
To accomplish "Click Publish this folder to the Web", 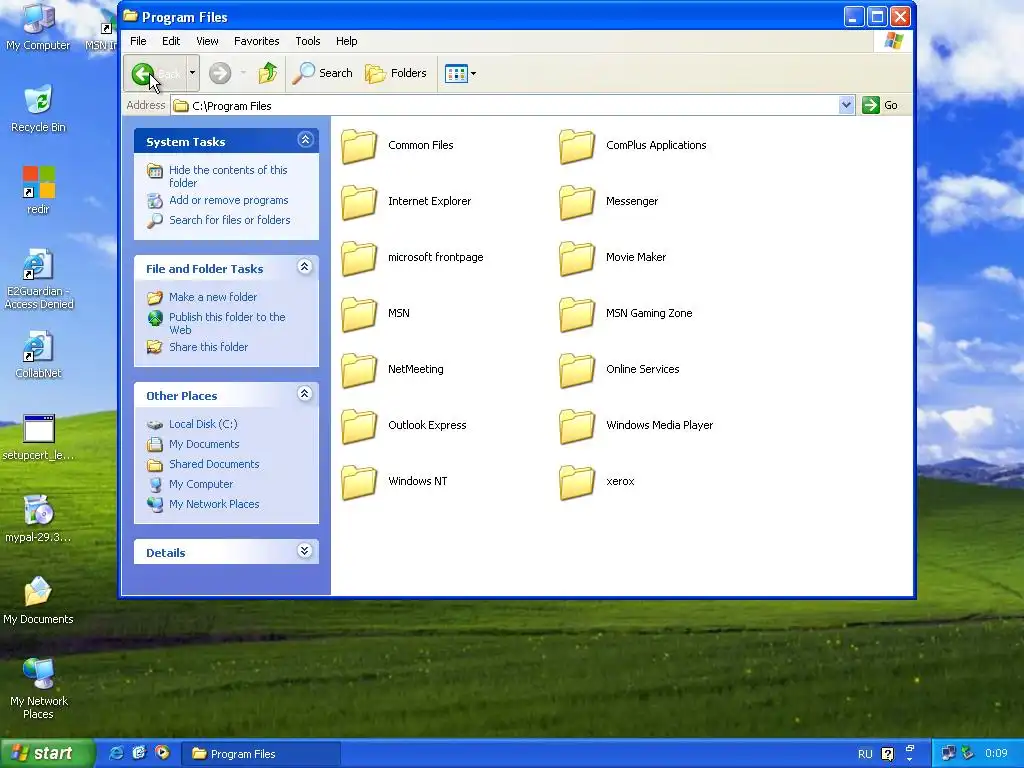I will (x=227, y=323).
